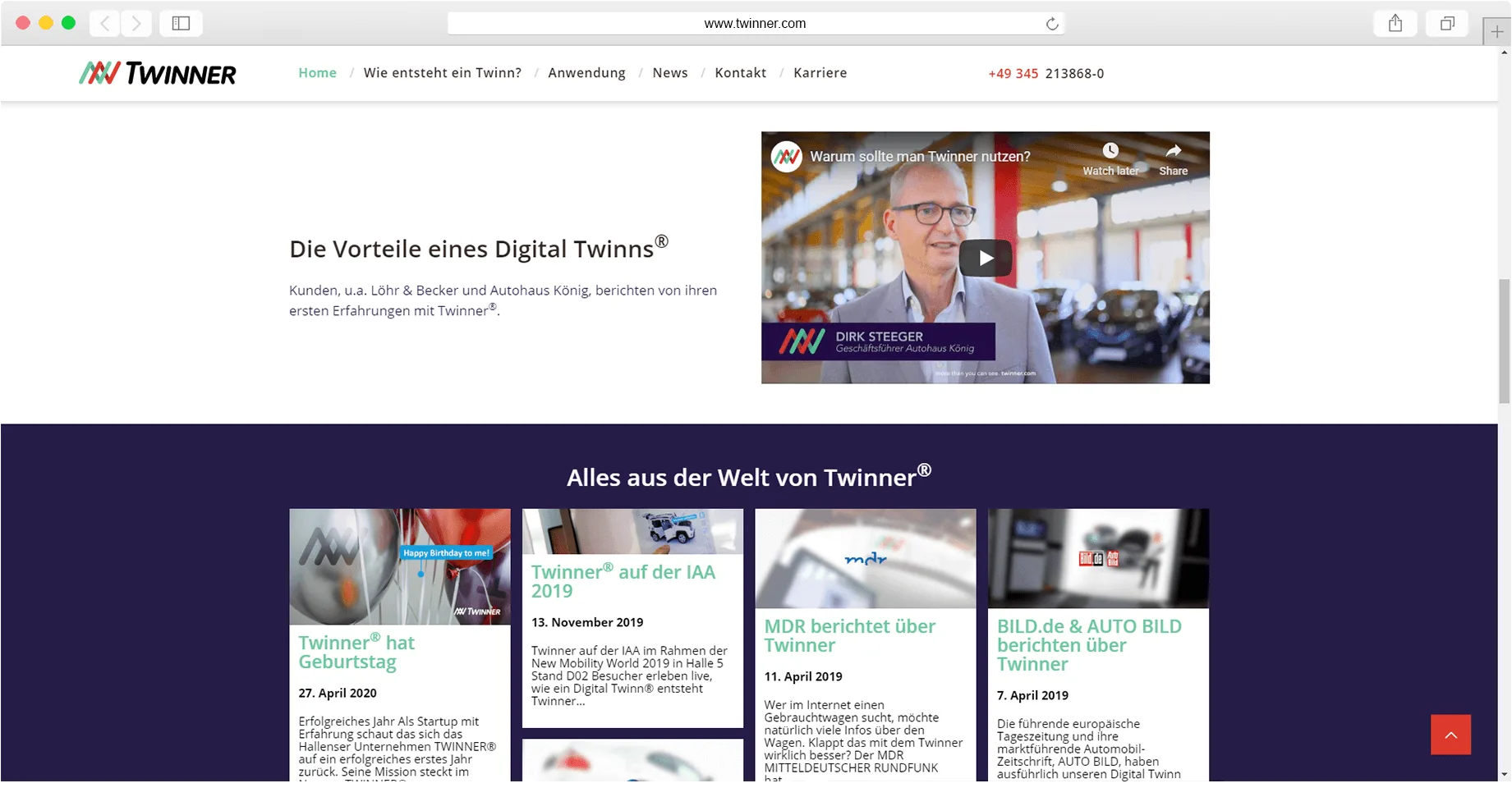
Task: Click the MDR article thumbnail
Action: point(866,559)
